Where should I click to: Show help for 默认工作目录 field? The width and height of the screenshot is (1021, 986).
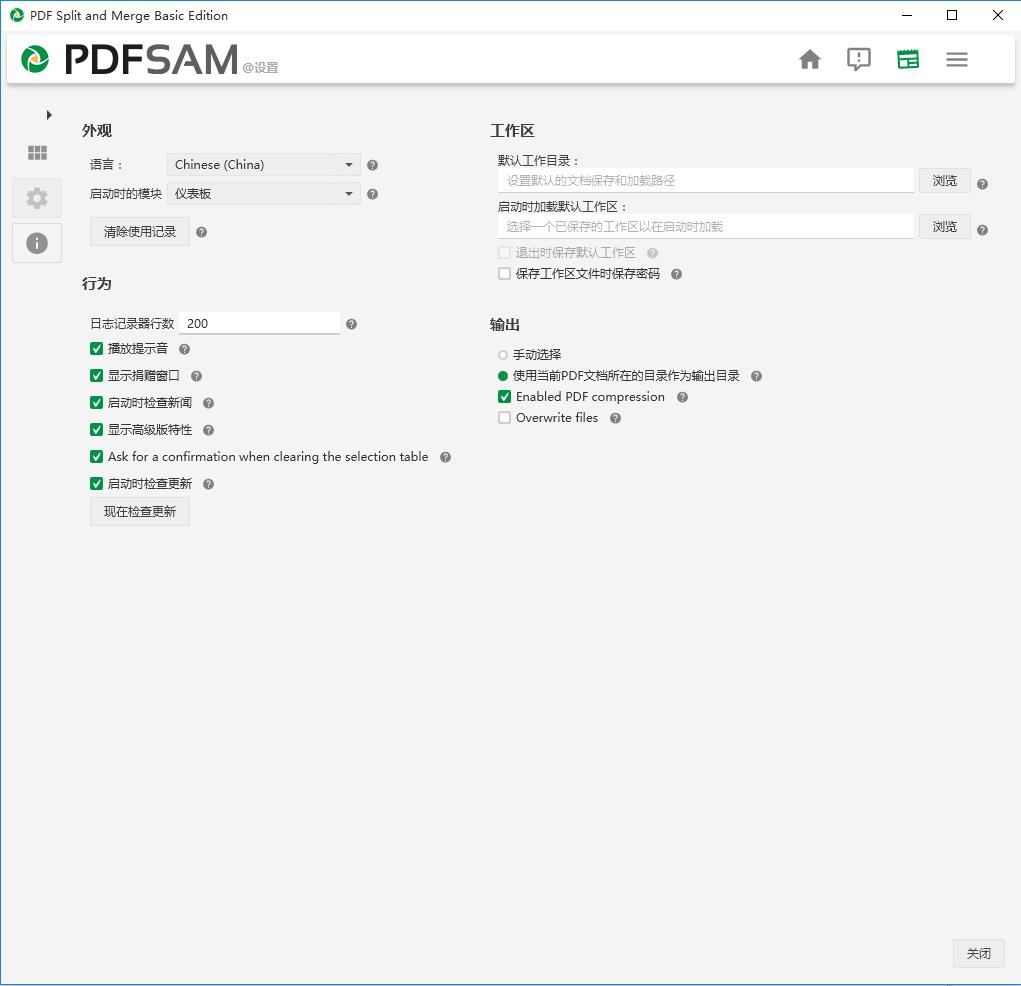pyautogui.click(x=983, y=184)
